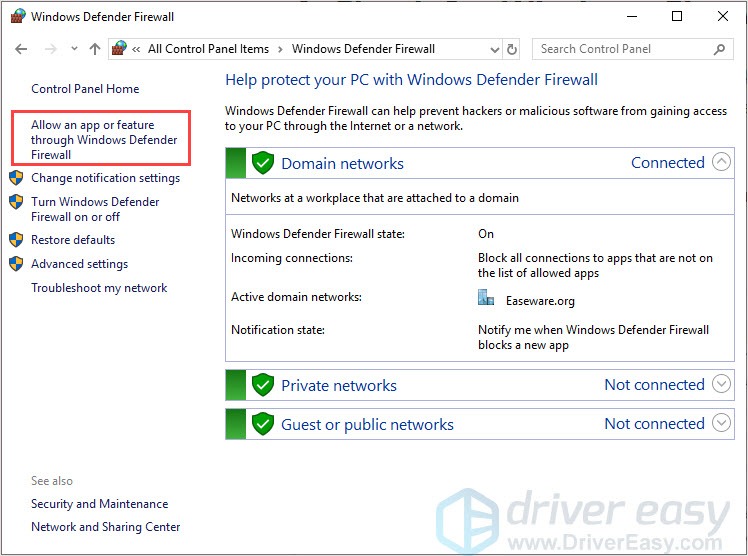
Task: Click the Notification state label
Action: (x=278, y=329)
